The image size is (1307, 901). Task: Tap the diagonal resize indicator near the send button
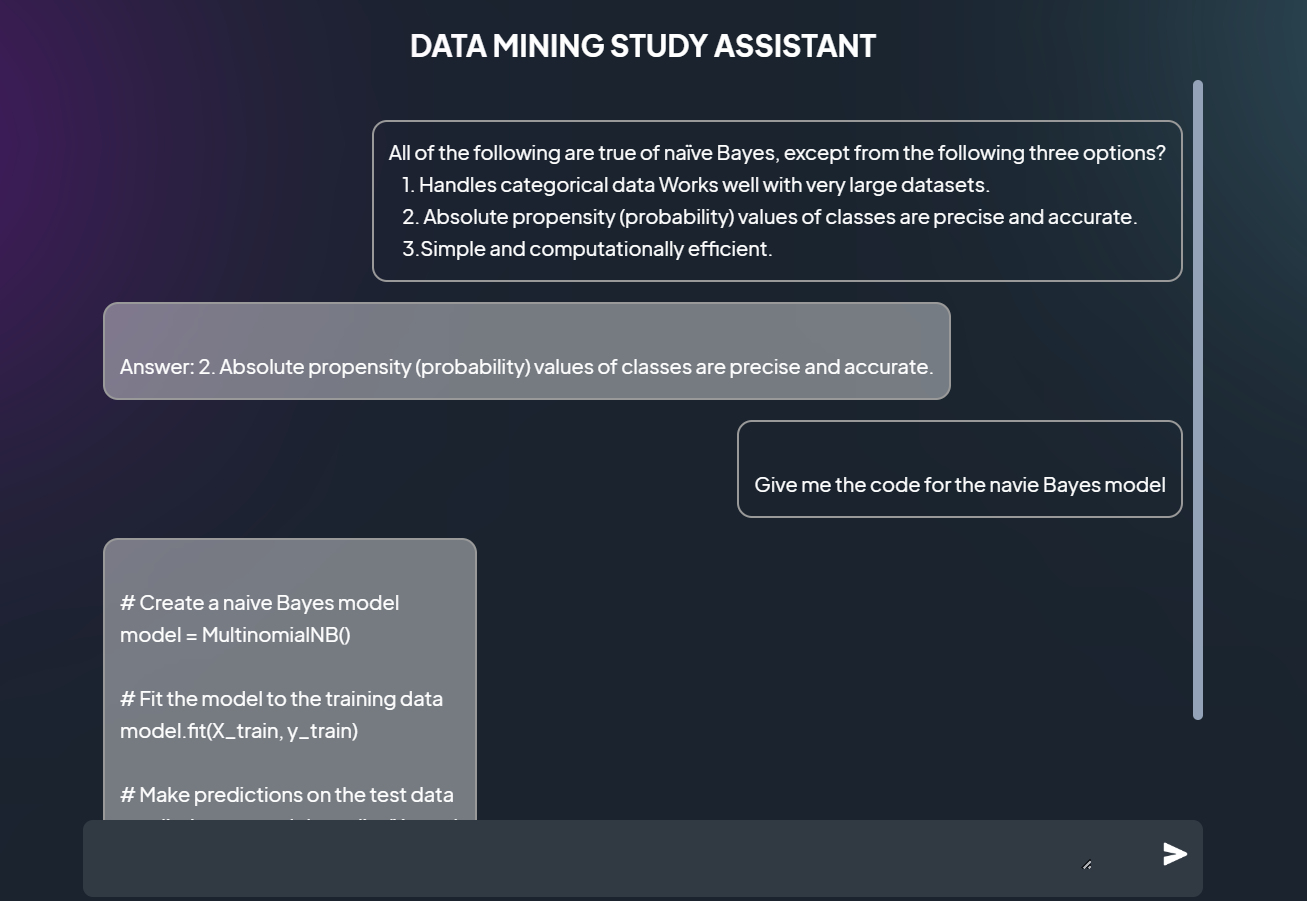pyautogui.click(x=1087, y=864)
